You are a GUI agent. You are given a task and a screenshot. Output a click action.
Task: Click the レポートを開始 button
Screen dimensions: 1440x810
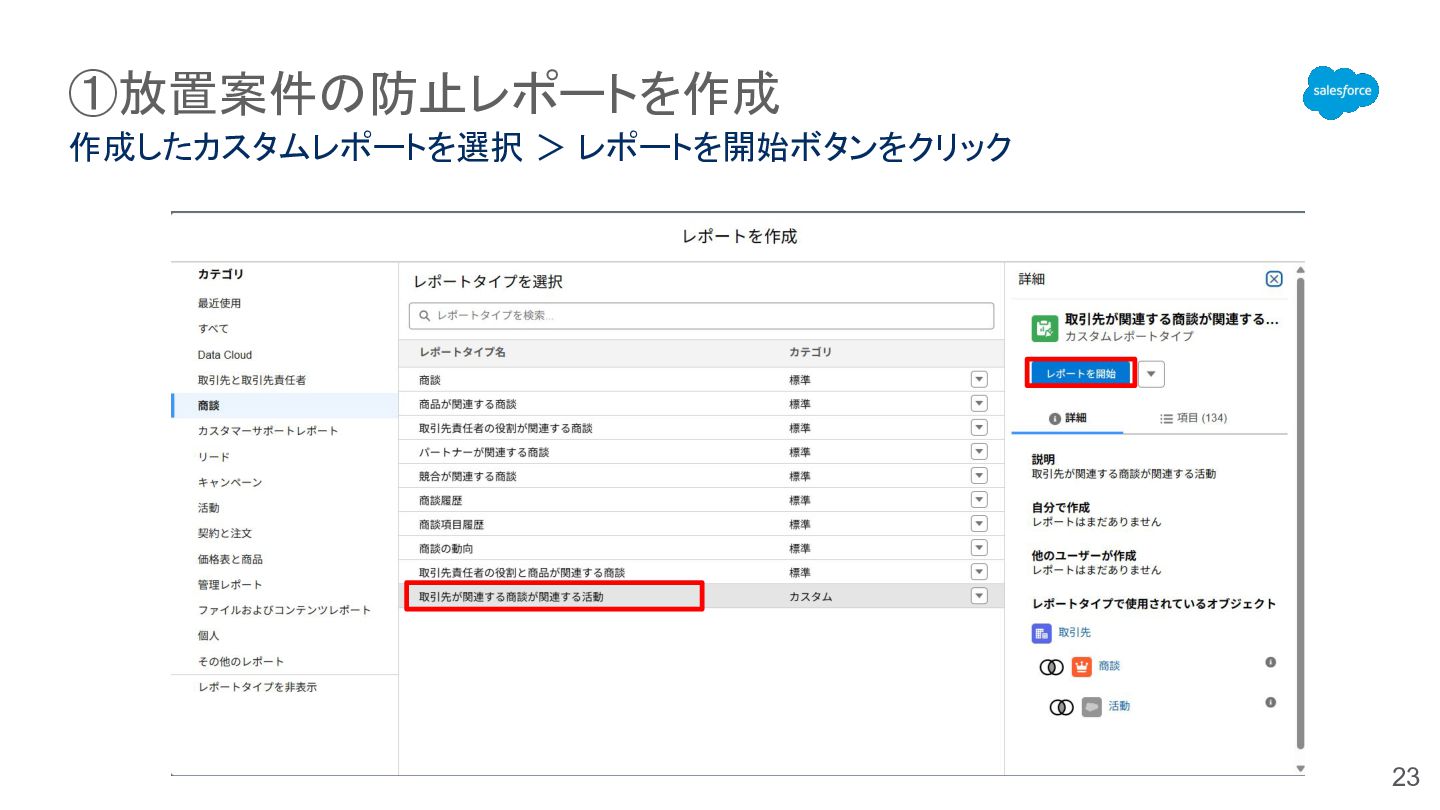[1081, 374]
